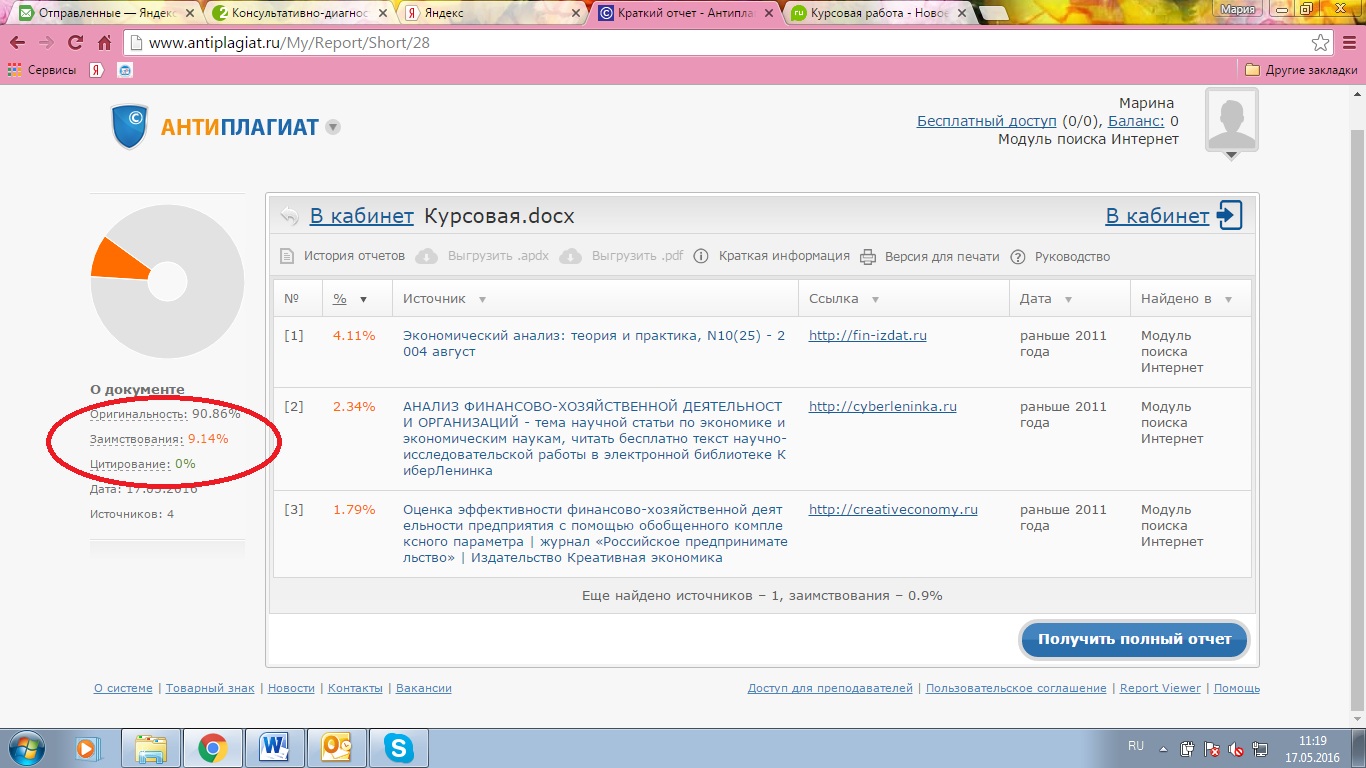Expand the Antiplagiat logo dropdown arrow
Viewport: 1366px width, 768px height.
click(x=333, y=127)
